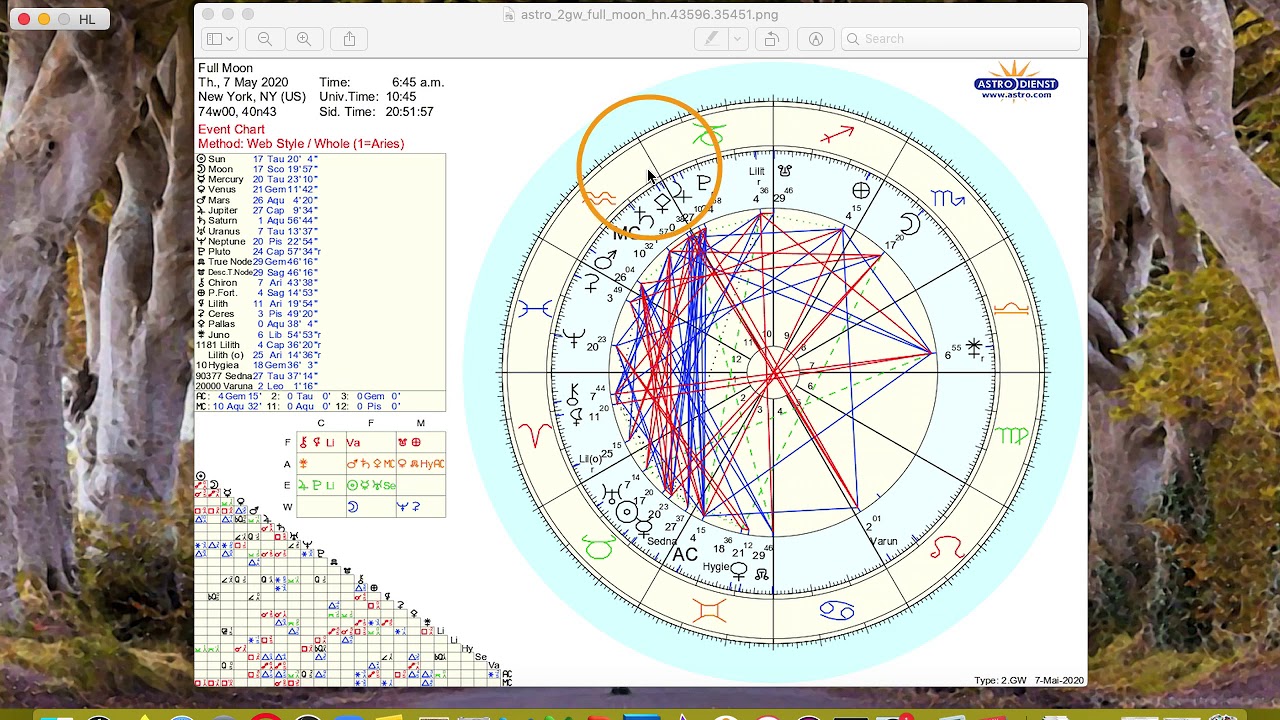
Task: Select the green Virgo glyph on wheel
Action: click(1011, 435)
